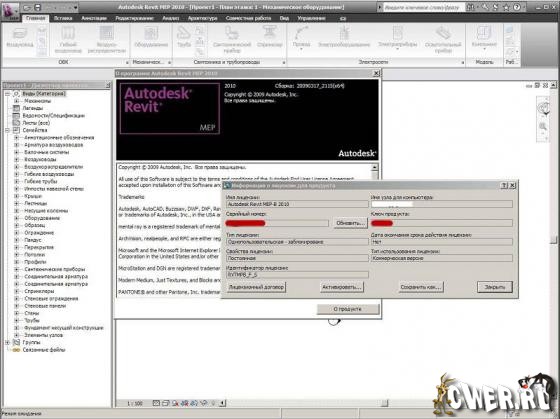
Task: Open the quick access toolbar customize dropdown
Action: point(76,8)
